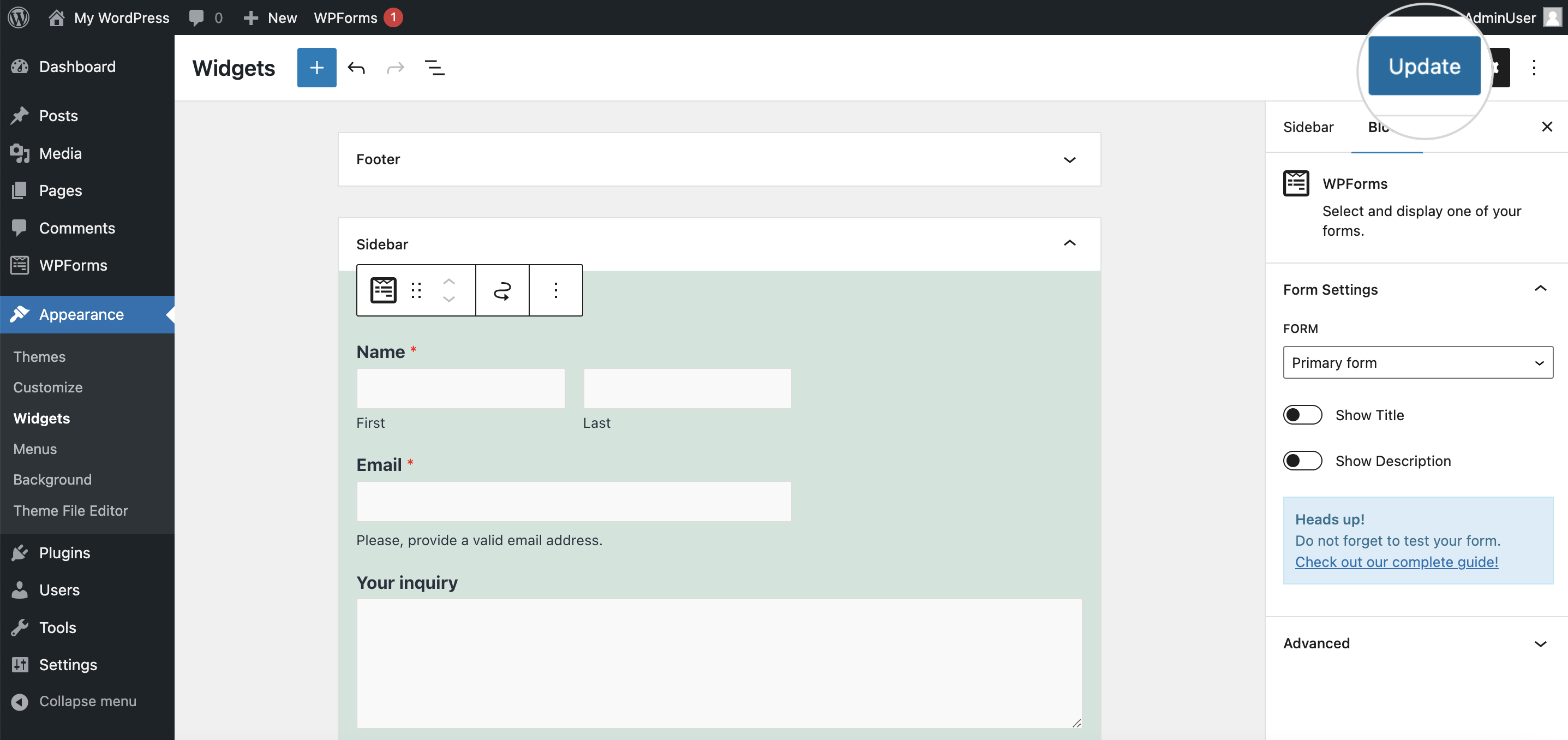1568x740 pixels.
Task: Open Pages in admin menu
Action: point(87,190)
